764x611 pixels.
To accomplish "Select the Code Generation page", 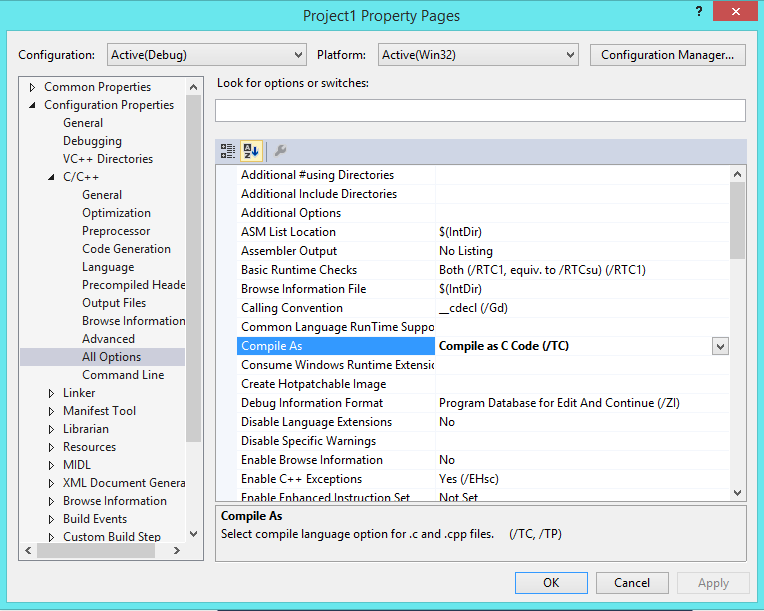I will pyautogui.click(x=126, y=249).
